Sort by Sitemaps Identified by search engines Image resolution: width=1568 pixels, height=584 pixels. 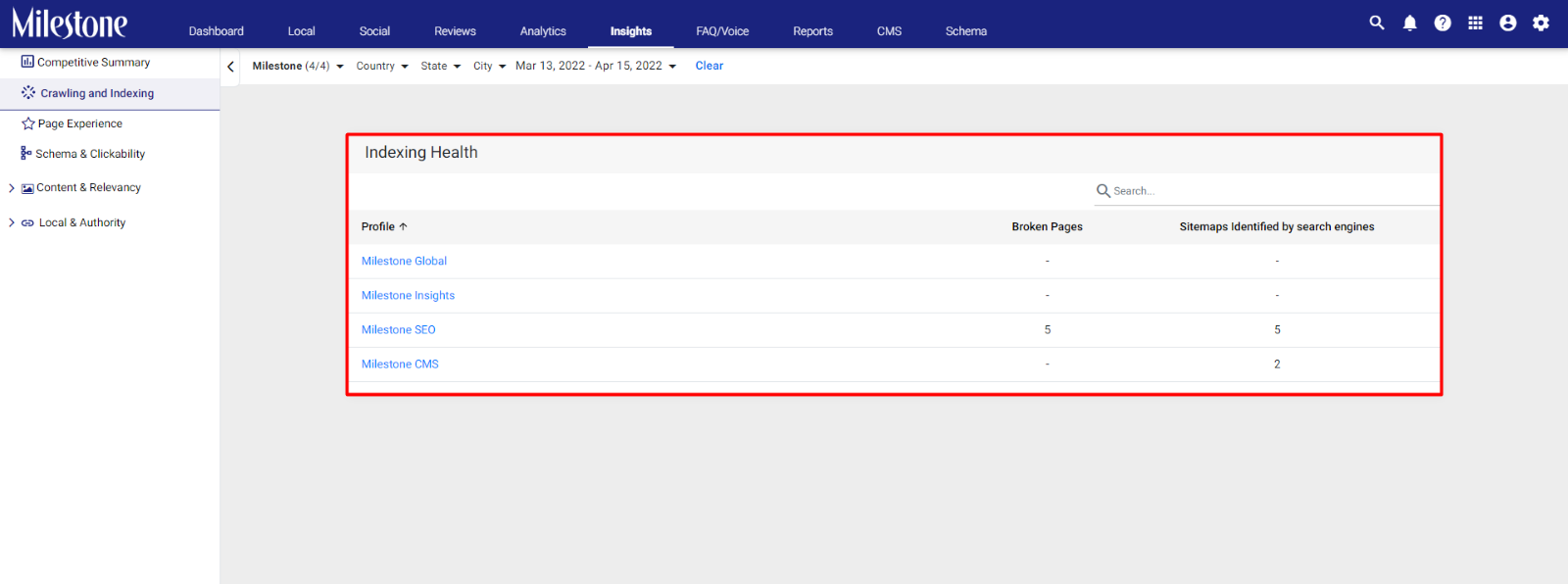(x=1277, y=226)
